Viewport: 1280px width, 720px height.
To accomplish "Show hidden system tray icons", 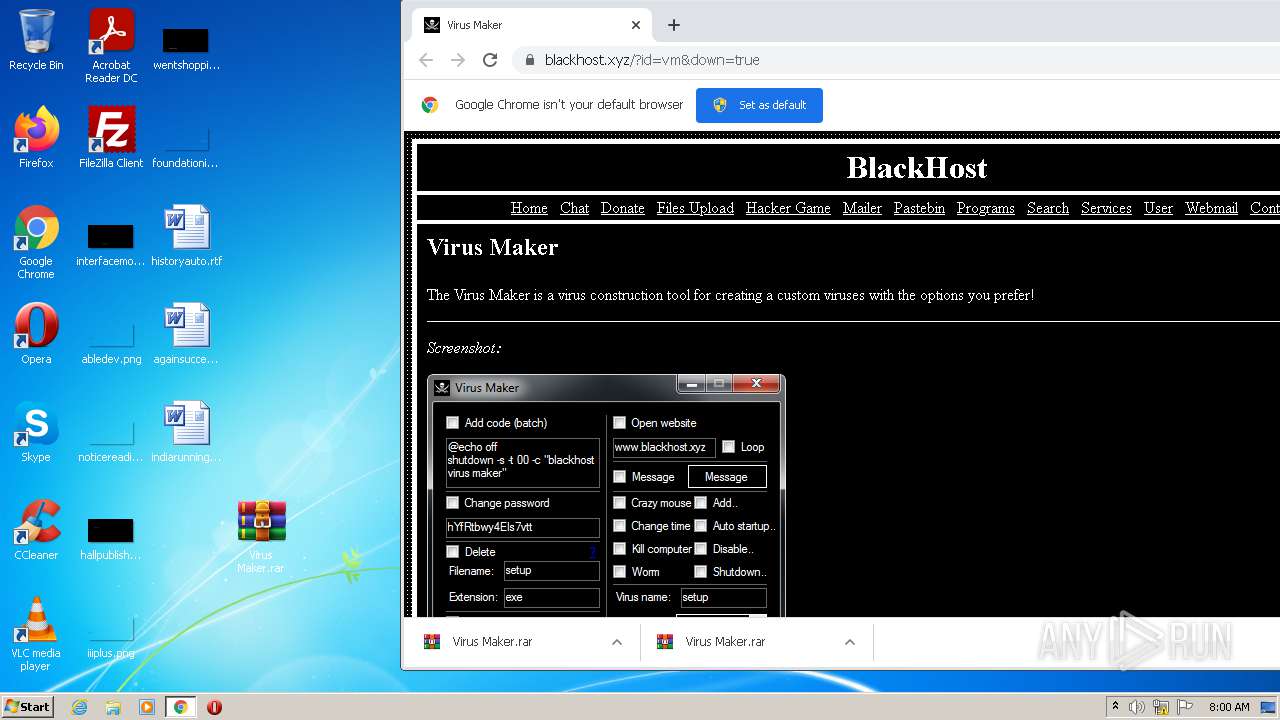I will coord(1115,707).
